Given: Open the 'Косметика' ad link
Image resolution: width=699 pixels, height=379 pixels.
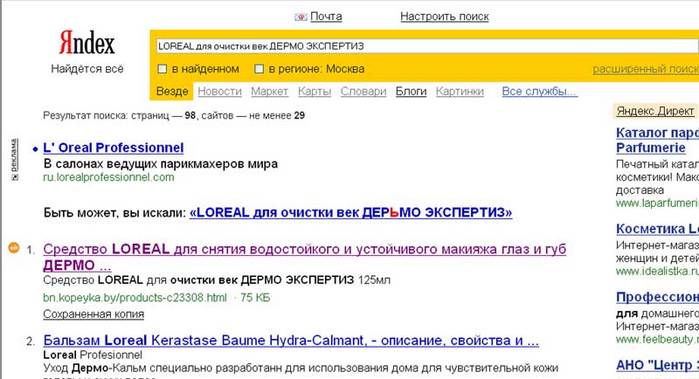Looking at the screenshot, I should tap(657, 229).
